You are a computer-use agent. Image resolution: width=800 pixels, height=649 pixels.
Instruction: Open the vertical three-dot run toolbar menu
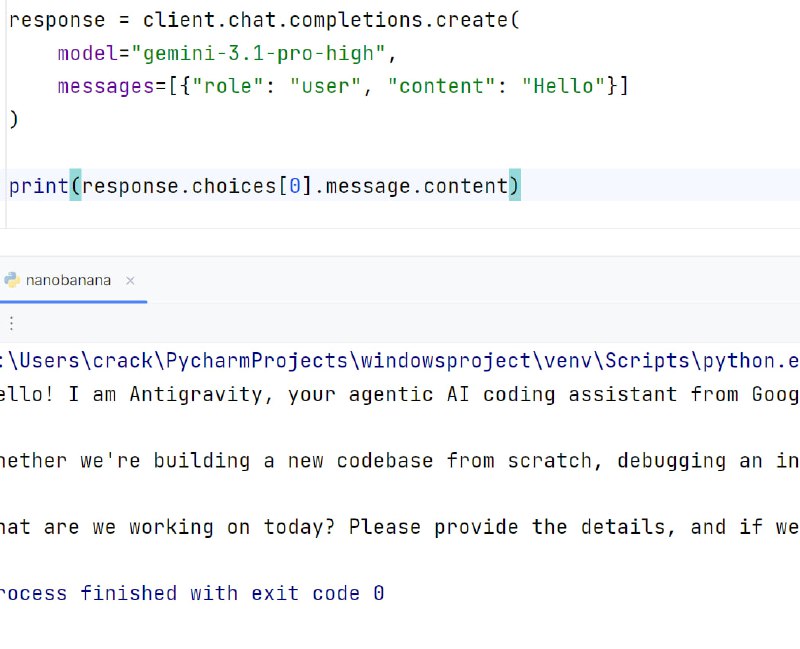coord(11,323)
